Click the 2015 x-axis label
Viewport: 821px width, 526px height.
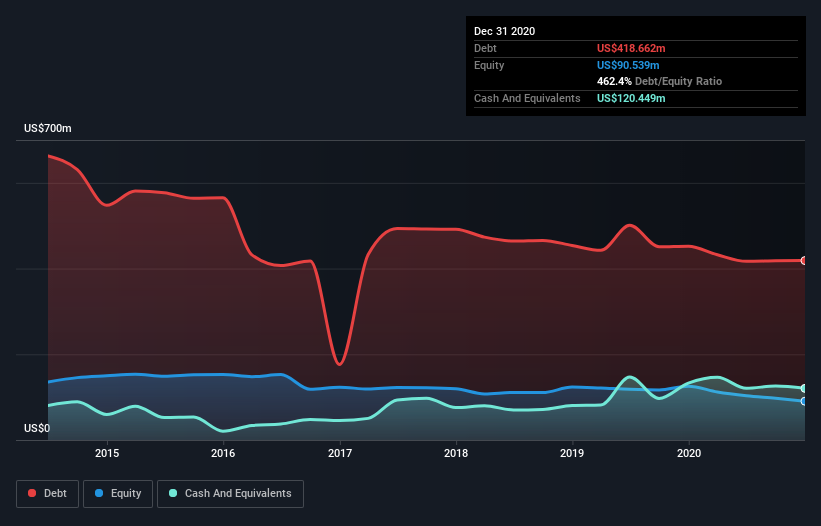107,453
